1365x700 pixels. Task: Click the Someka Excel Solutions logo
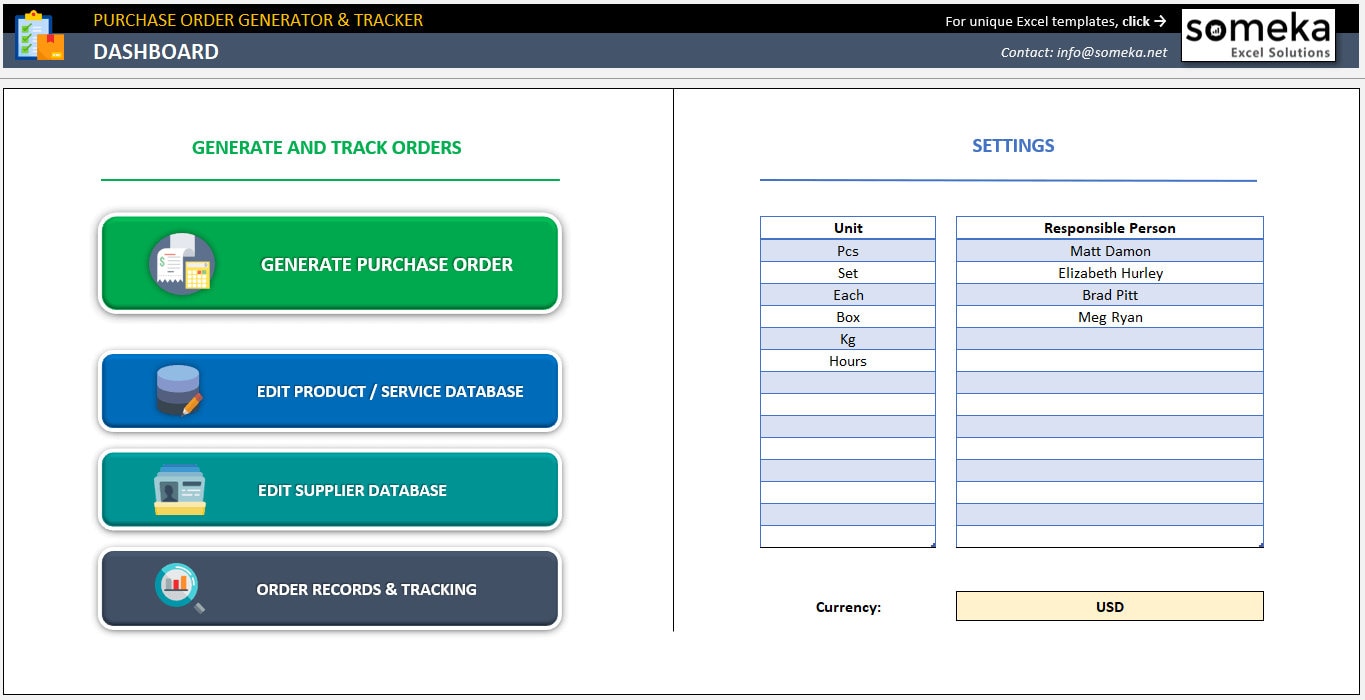1258,34
